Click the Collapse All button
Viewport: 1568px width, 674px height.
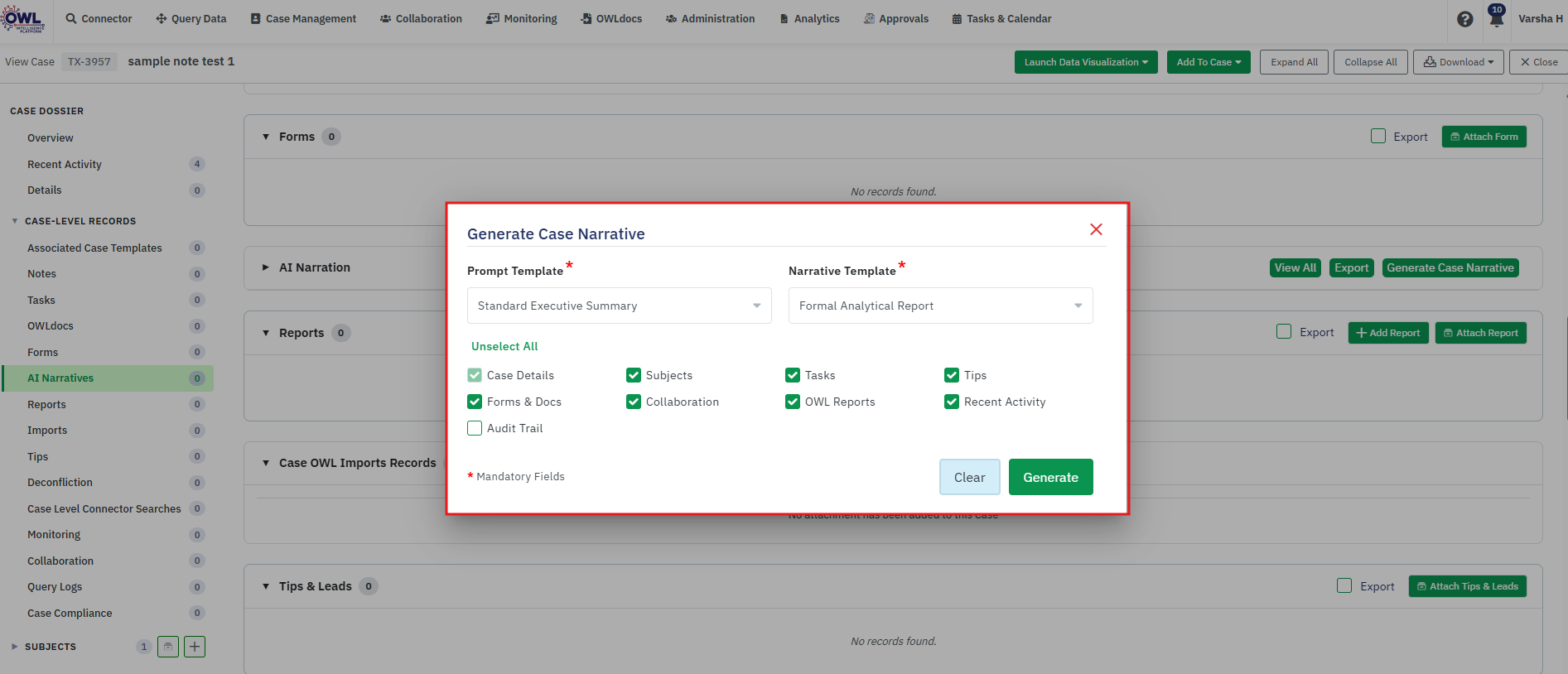point(1371,62)
